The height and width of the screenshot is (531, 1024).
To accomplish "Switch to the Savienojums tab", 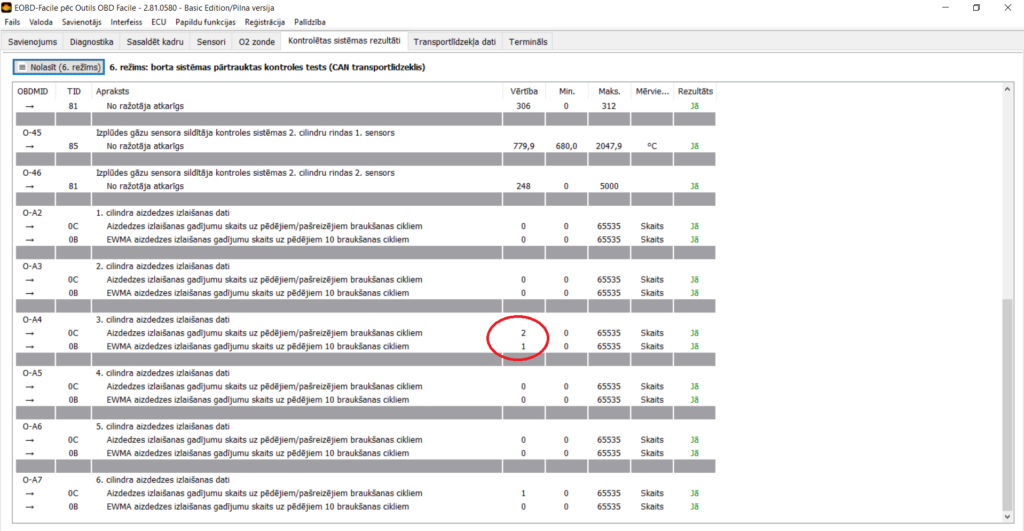I will pyautogui.click(x=34, y=42).
